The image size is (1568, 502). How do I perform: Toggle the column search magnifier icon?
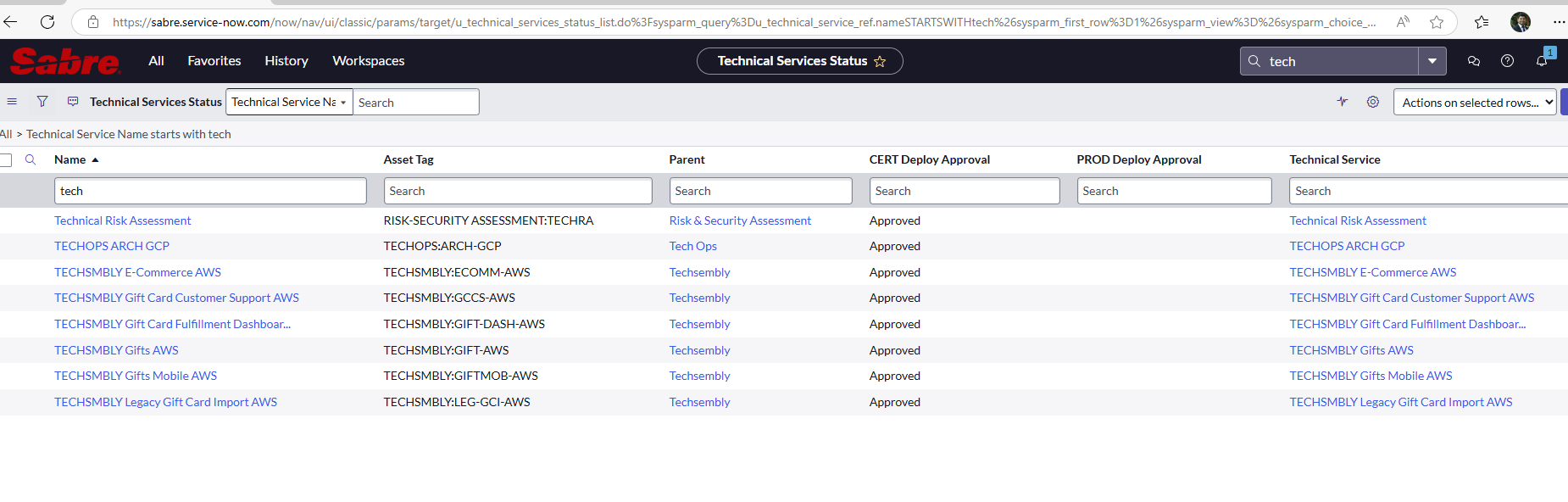coord(31,159)
